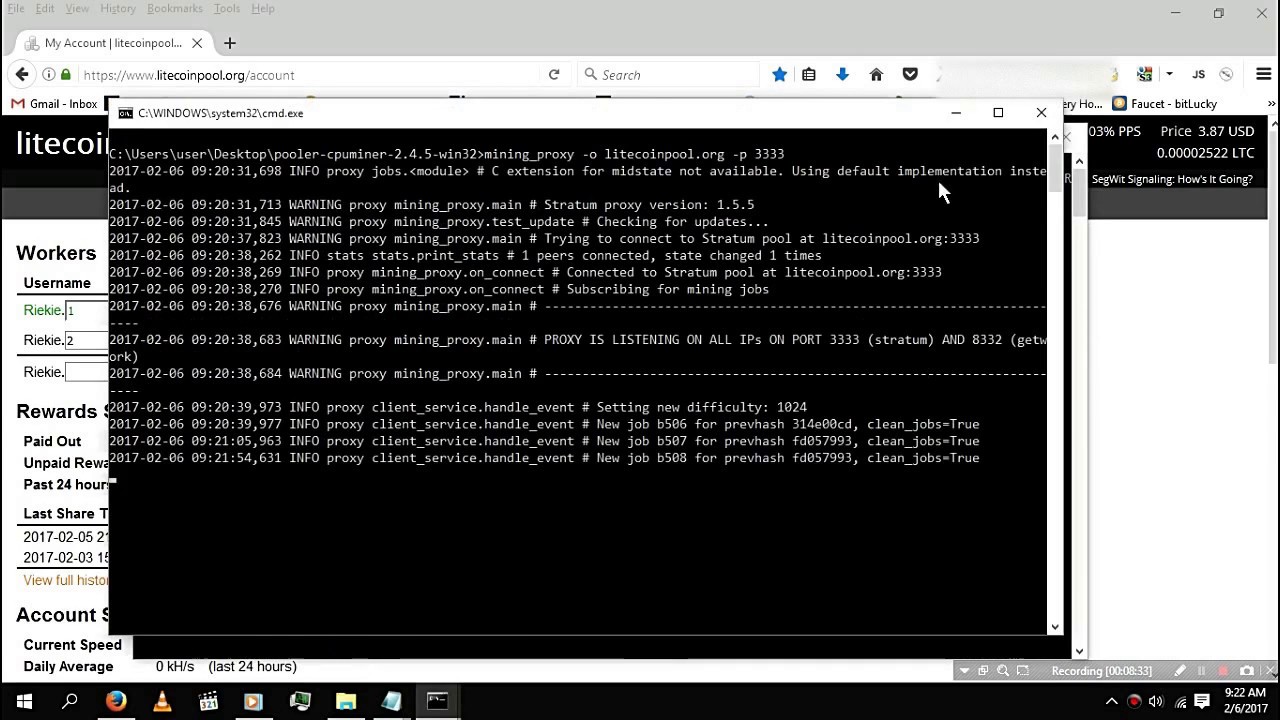Open the media player icon with play arrow
Screen dimensions: 1280x720
(x=253, y=701)
